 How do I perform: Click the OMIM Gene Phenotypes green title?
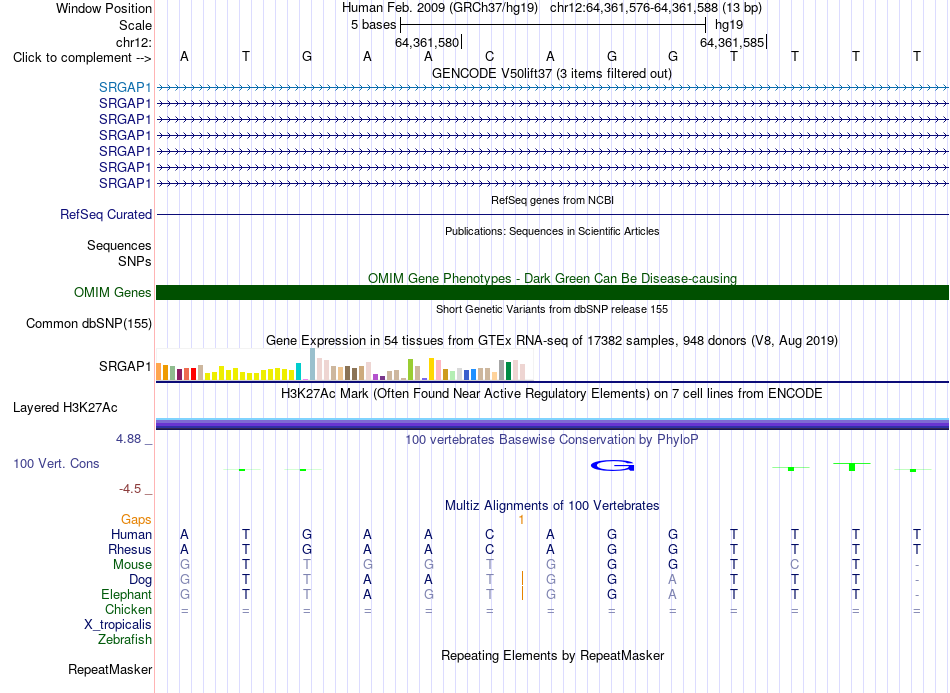tap(553, 279)
